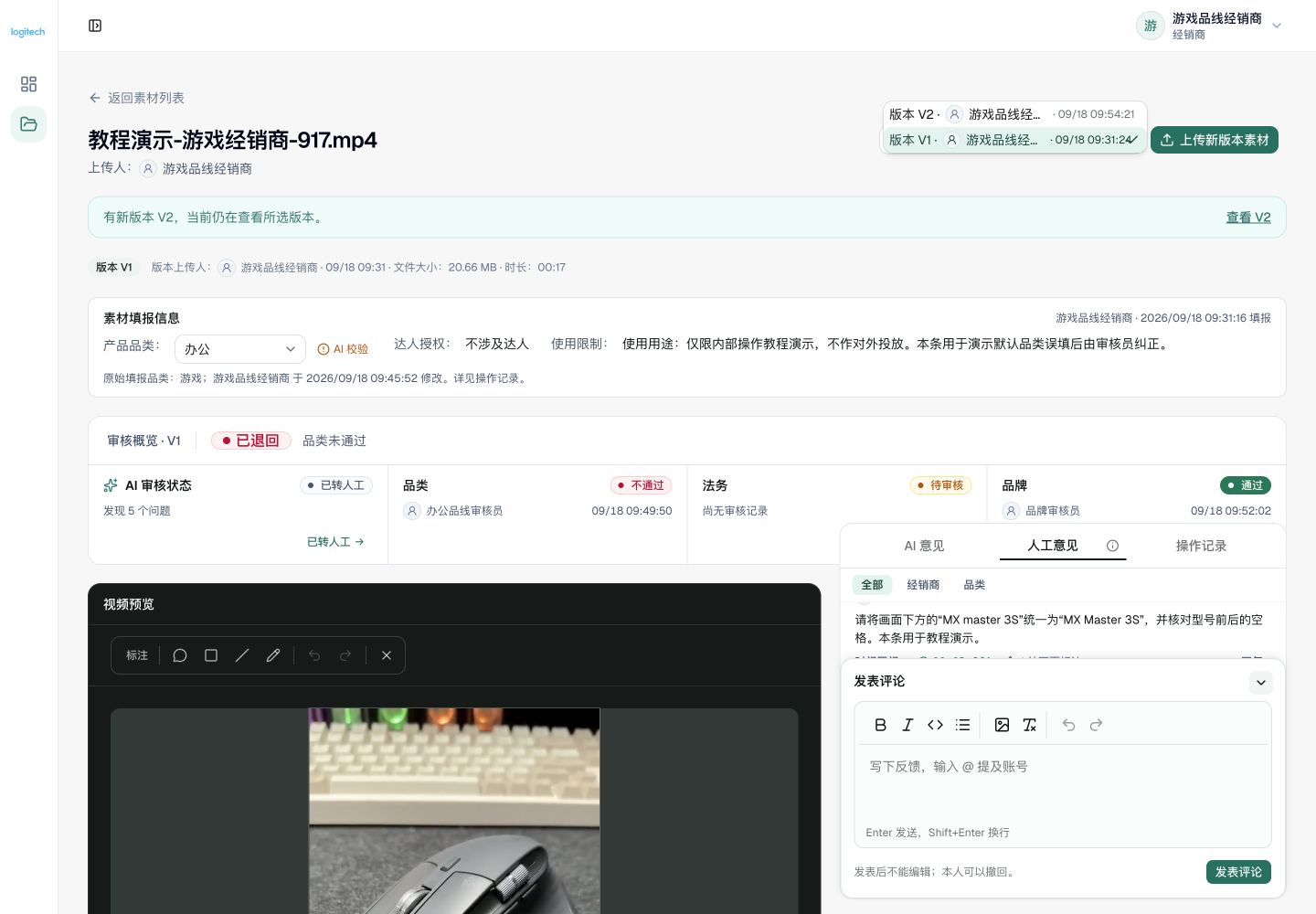Viewport: 1316px width, 914px height.
Task: Switch to the AI 意见 tab
Action: pyautogui.click(x=924, y=546)
